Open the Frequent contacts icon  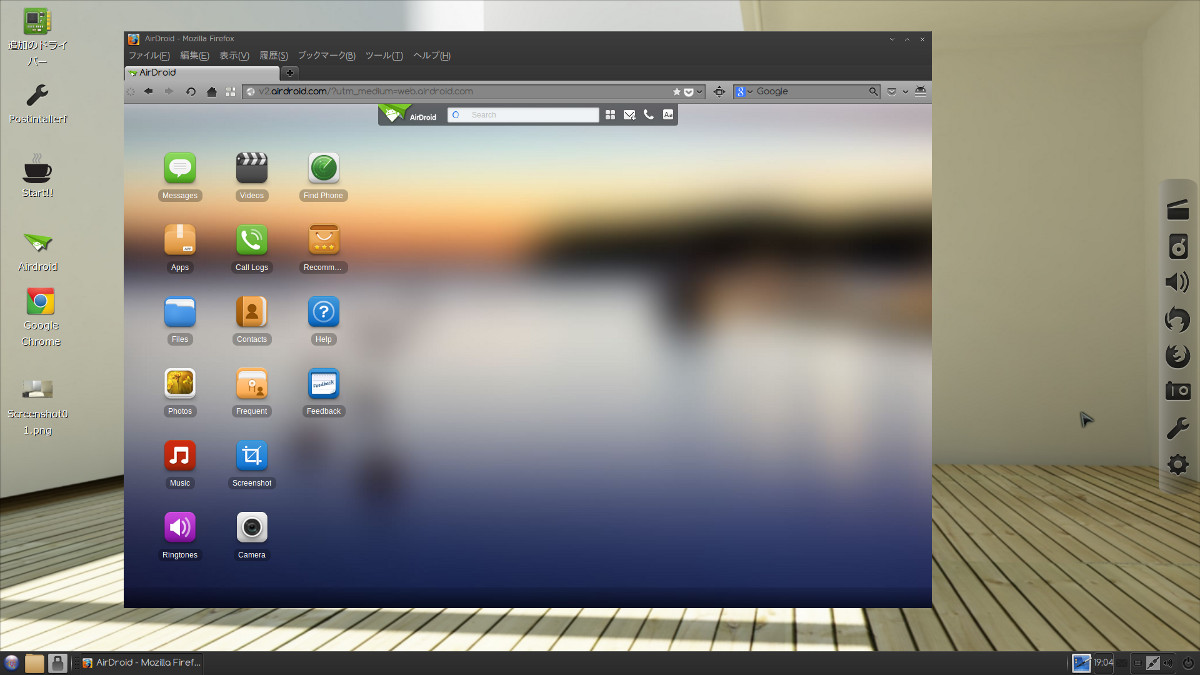pyautogui.click(x=252, y=383)
